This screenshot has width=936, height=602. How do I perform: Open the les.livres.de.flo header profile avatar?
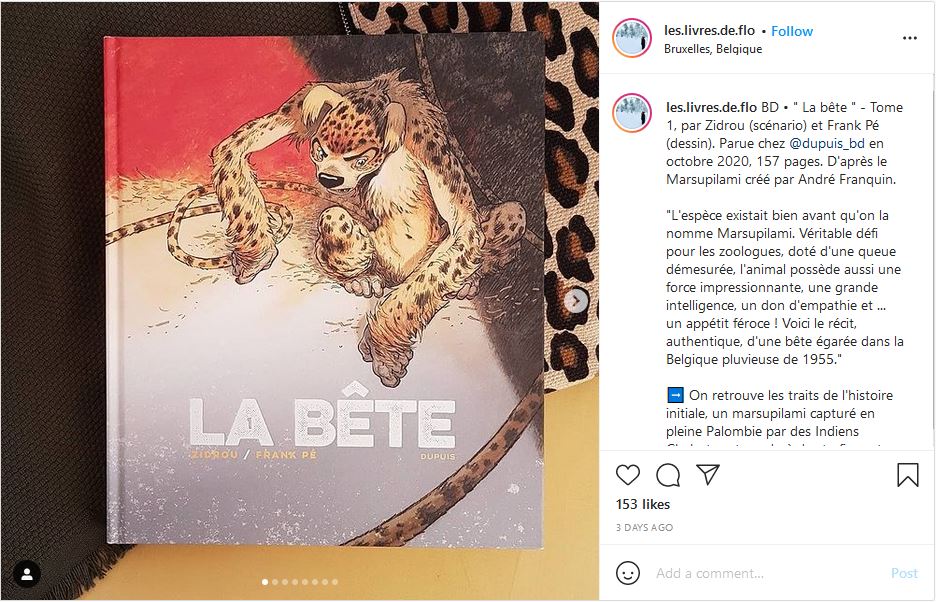pos(632,38)
